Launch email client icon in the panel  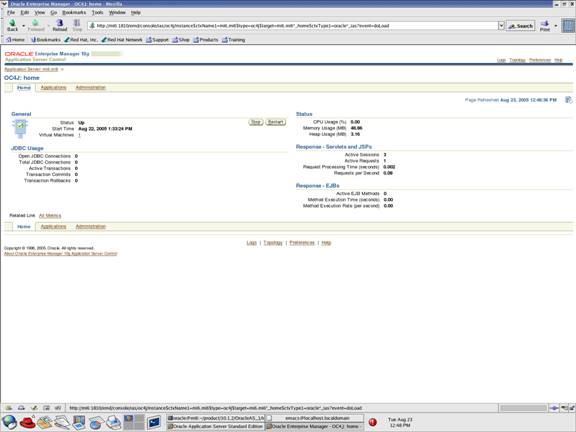(x=44, y=422)
